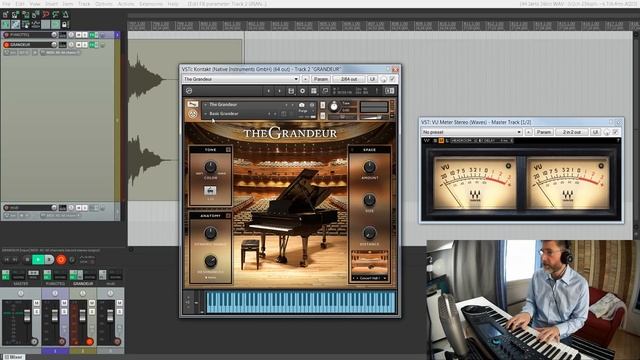This screenshot has height=360, width=640.
Task: Click the Play button in transport
Action: click(x=38, y=259)
